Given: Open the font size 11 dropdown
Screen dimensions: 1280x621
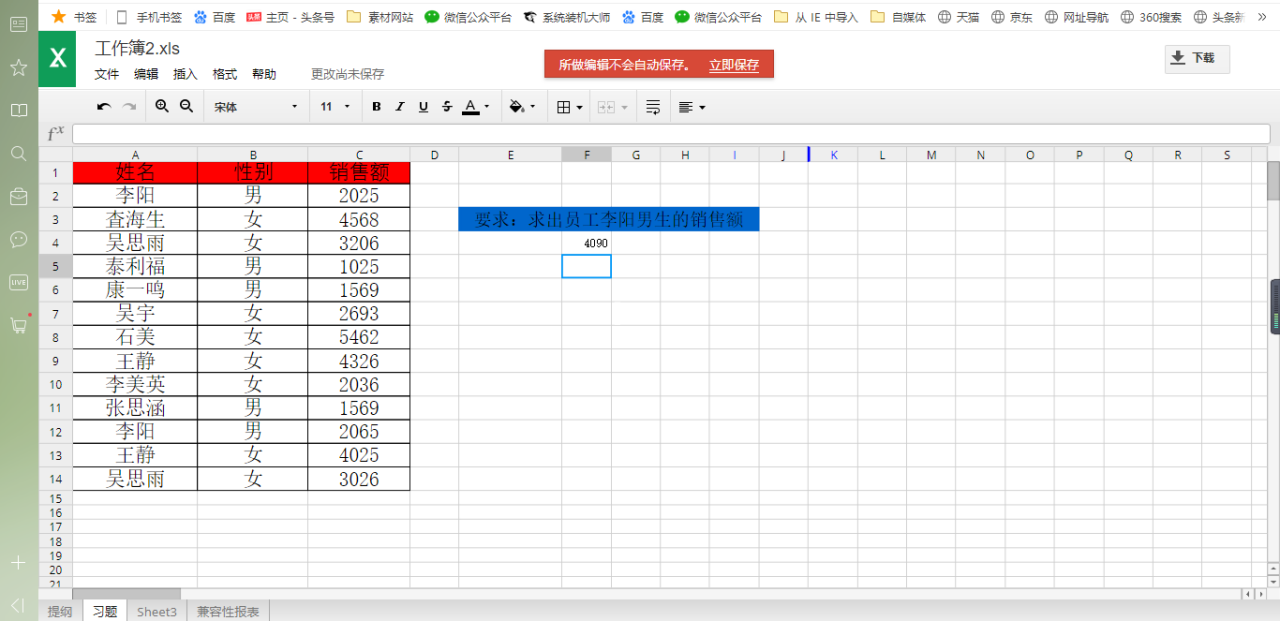Looking at the screenshot, I should (x=336, y=107).
